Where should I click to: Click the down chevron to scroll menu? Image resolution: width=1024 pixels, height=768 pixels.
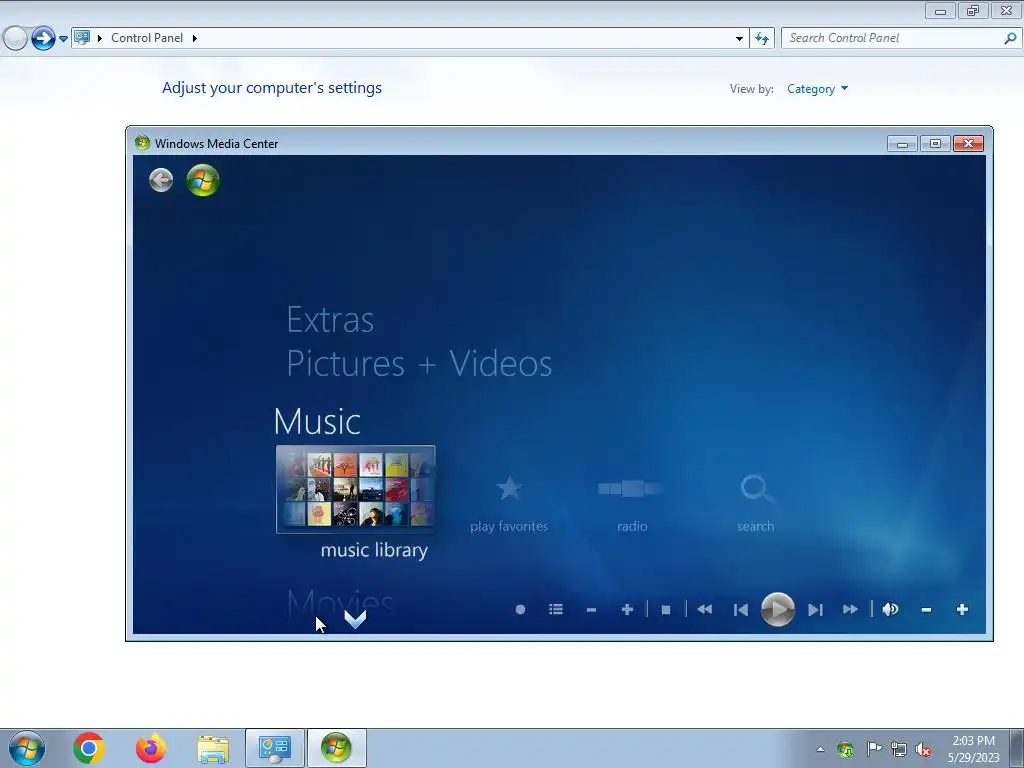(x=355, y=619)
